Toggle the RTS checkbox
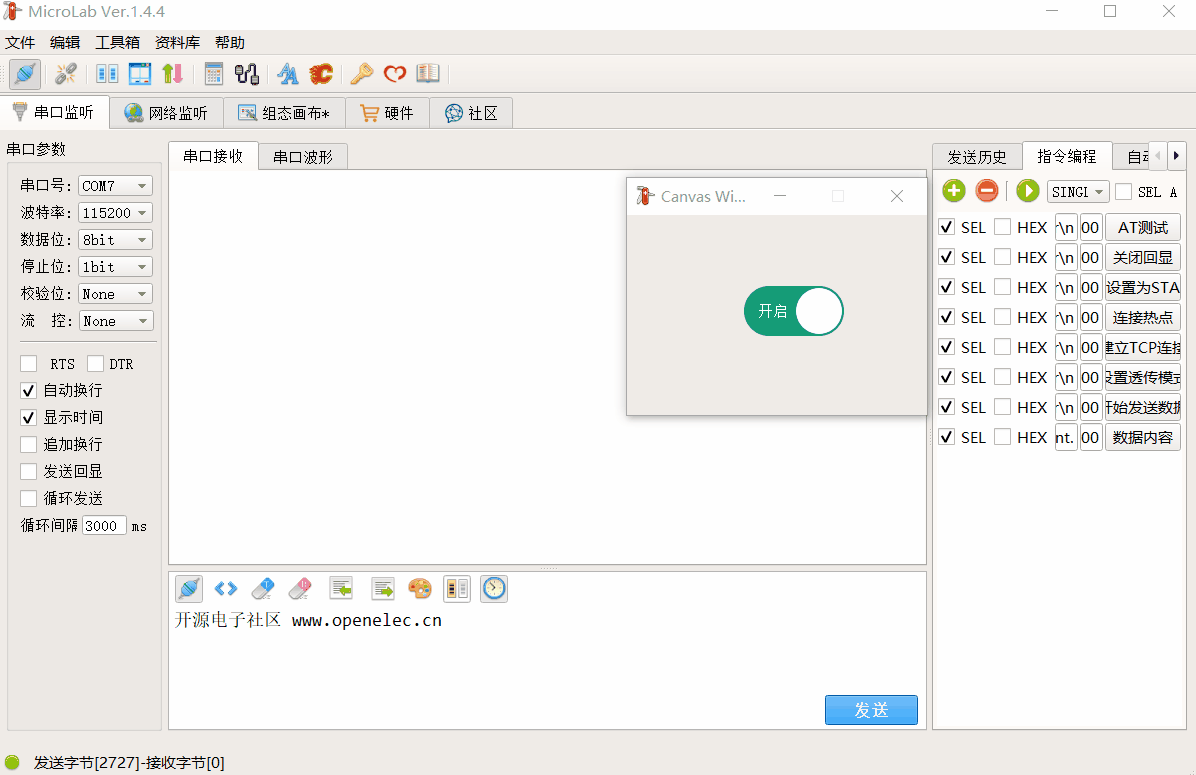This screenshot has height=775, width=1196. click(29, 364)
